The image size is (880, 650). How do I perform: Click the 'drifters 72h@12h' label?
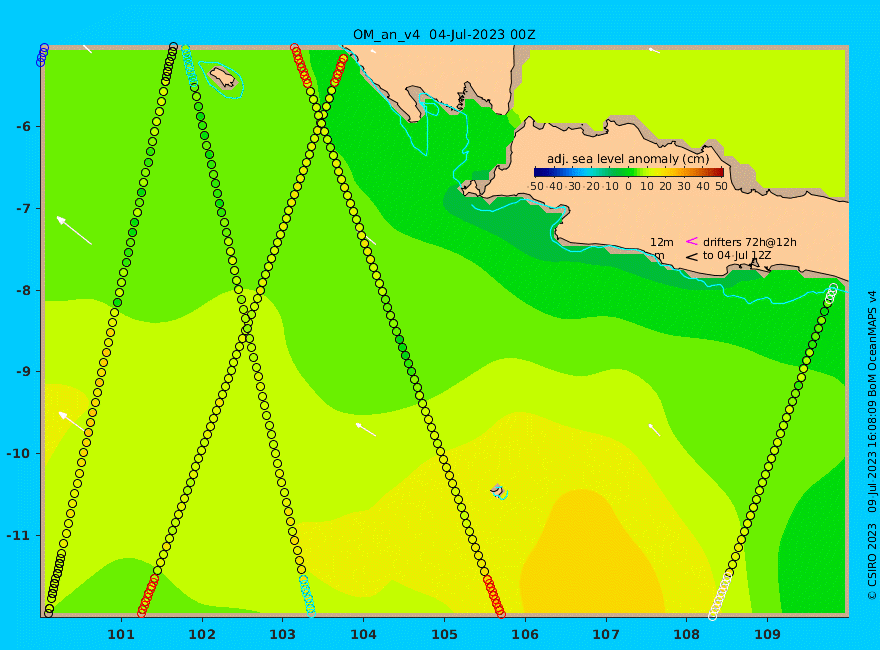(750, 242)
